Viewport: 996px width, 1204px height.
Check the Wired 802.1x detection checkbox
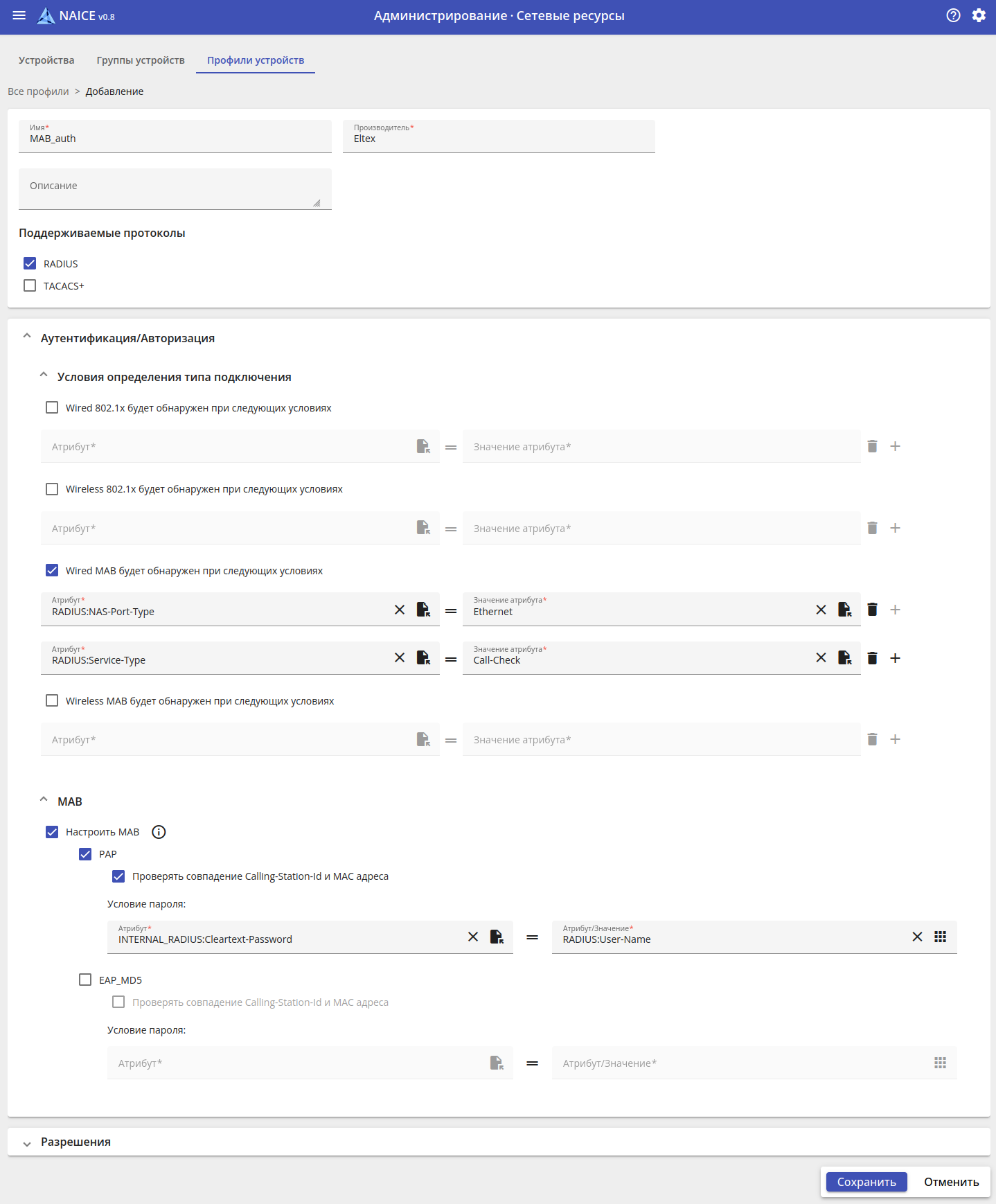click(52, 407)
